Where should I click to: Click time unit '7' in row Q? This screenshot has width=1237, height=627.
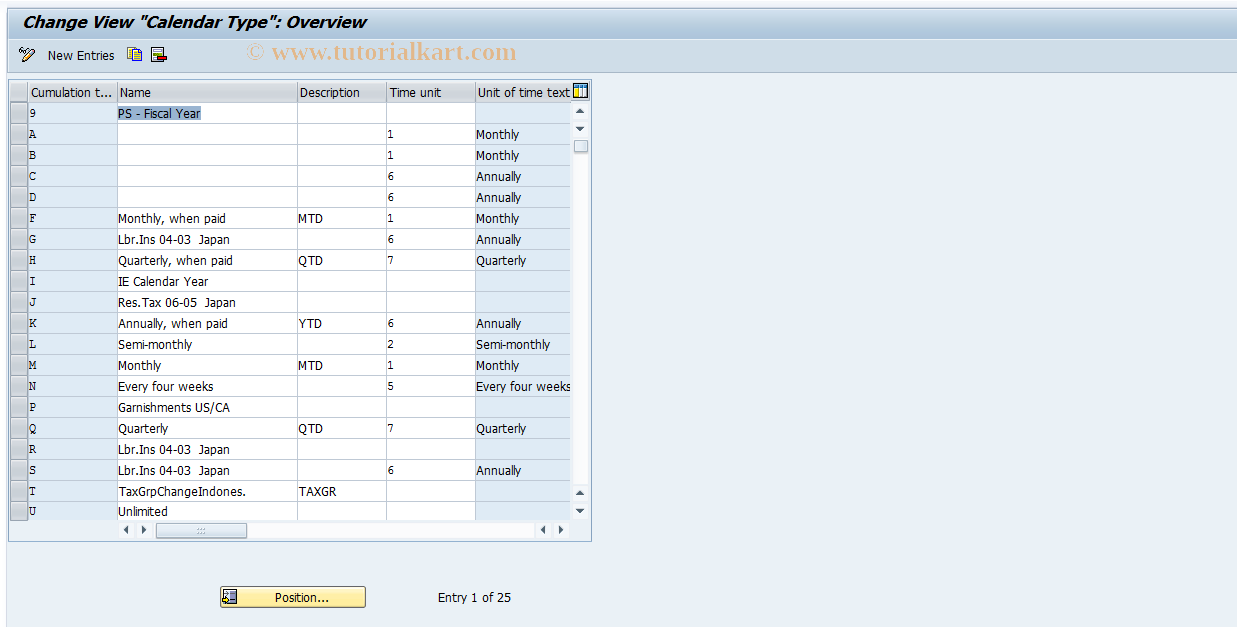point(431,428)
